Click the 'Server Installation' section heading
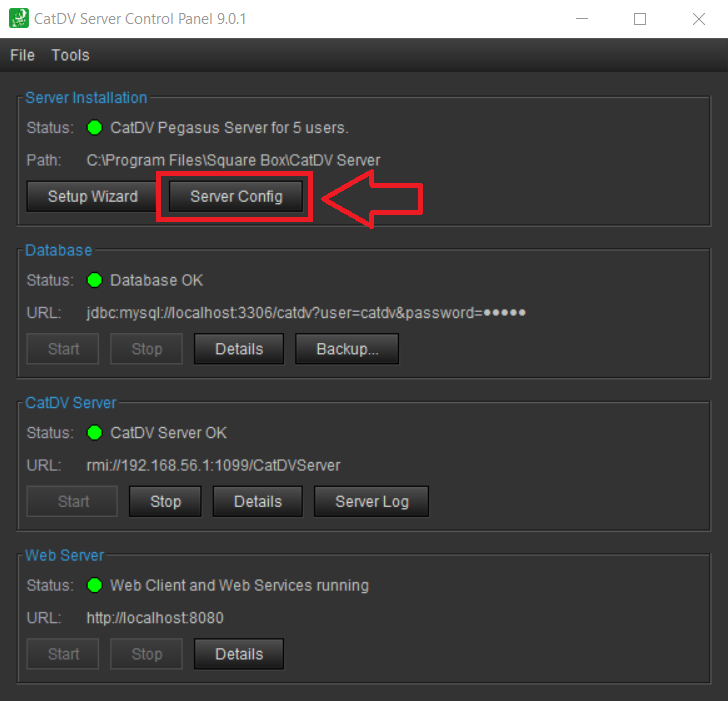Screen dimensions: 728x701 click(86, 98)
